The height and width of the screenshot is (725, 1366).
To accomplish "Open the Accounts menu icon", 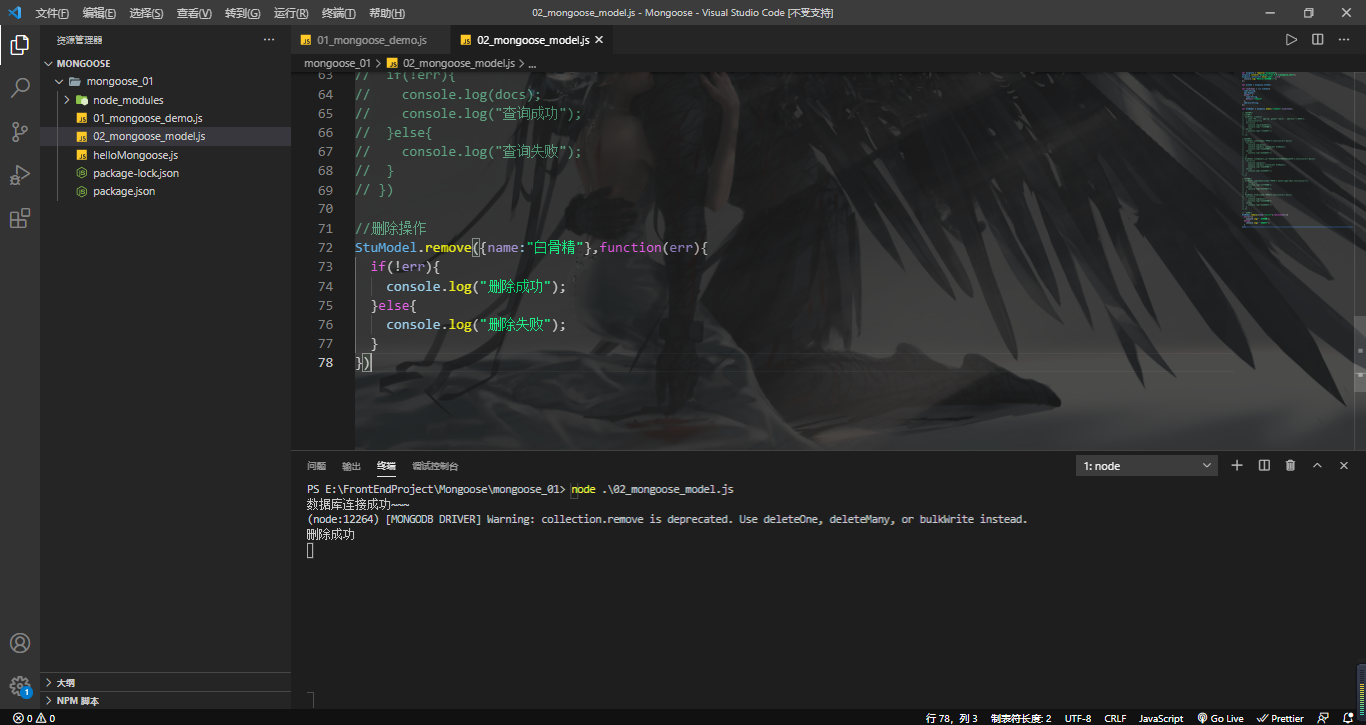I will tap(19, 643).
